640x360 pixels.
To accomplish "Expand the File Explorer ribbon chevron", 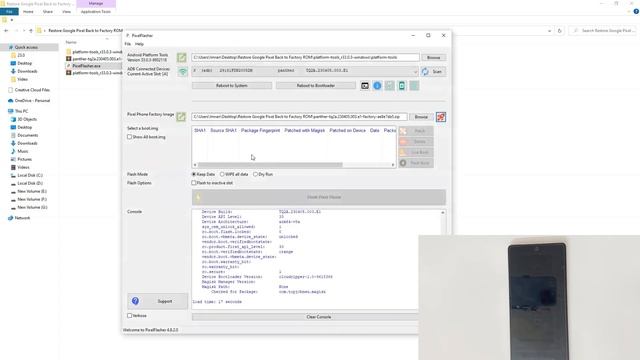I will [629, 12].
